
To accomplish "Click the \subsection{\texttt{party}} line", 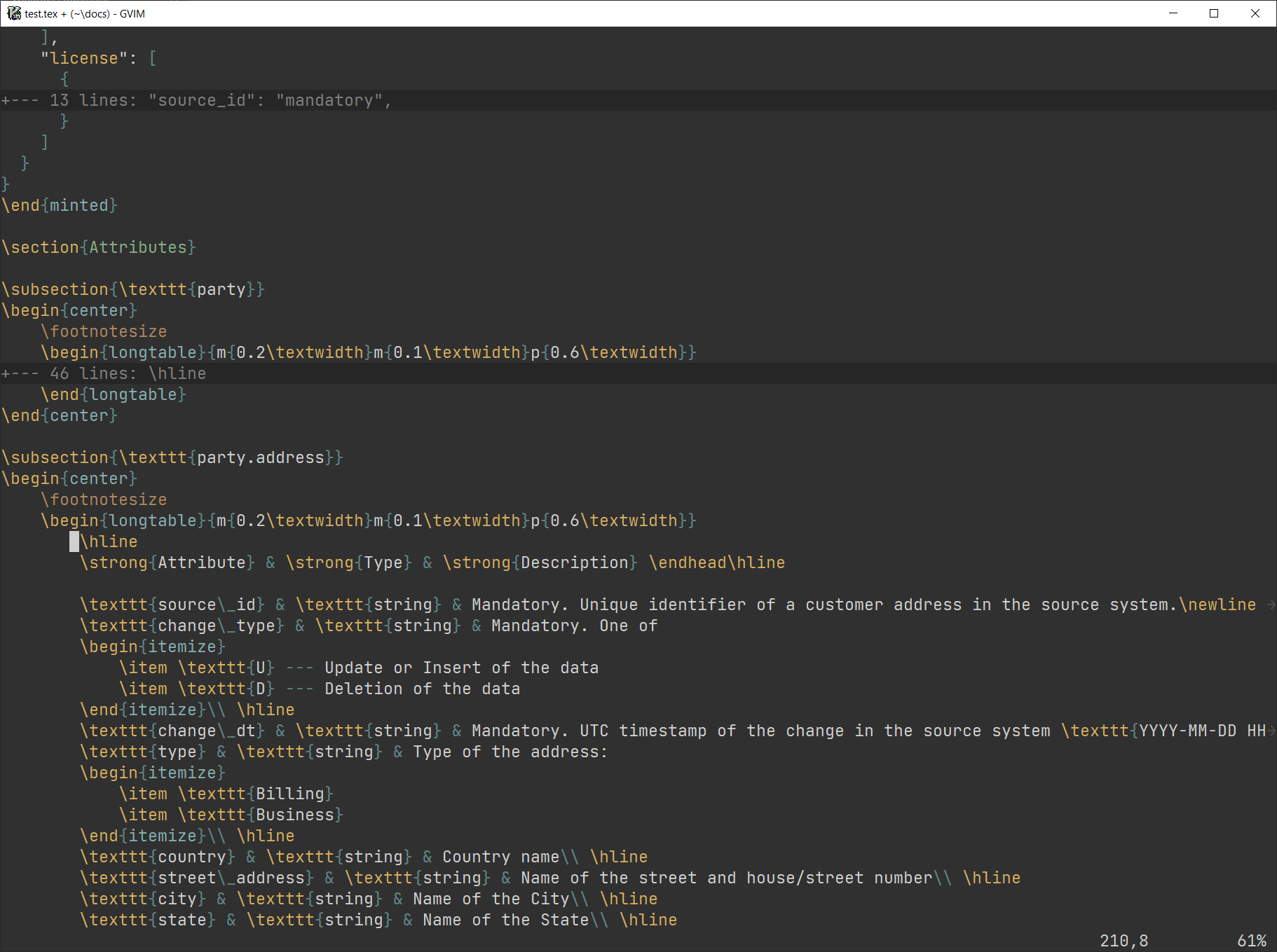I will 133,289.
